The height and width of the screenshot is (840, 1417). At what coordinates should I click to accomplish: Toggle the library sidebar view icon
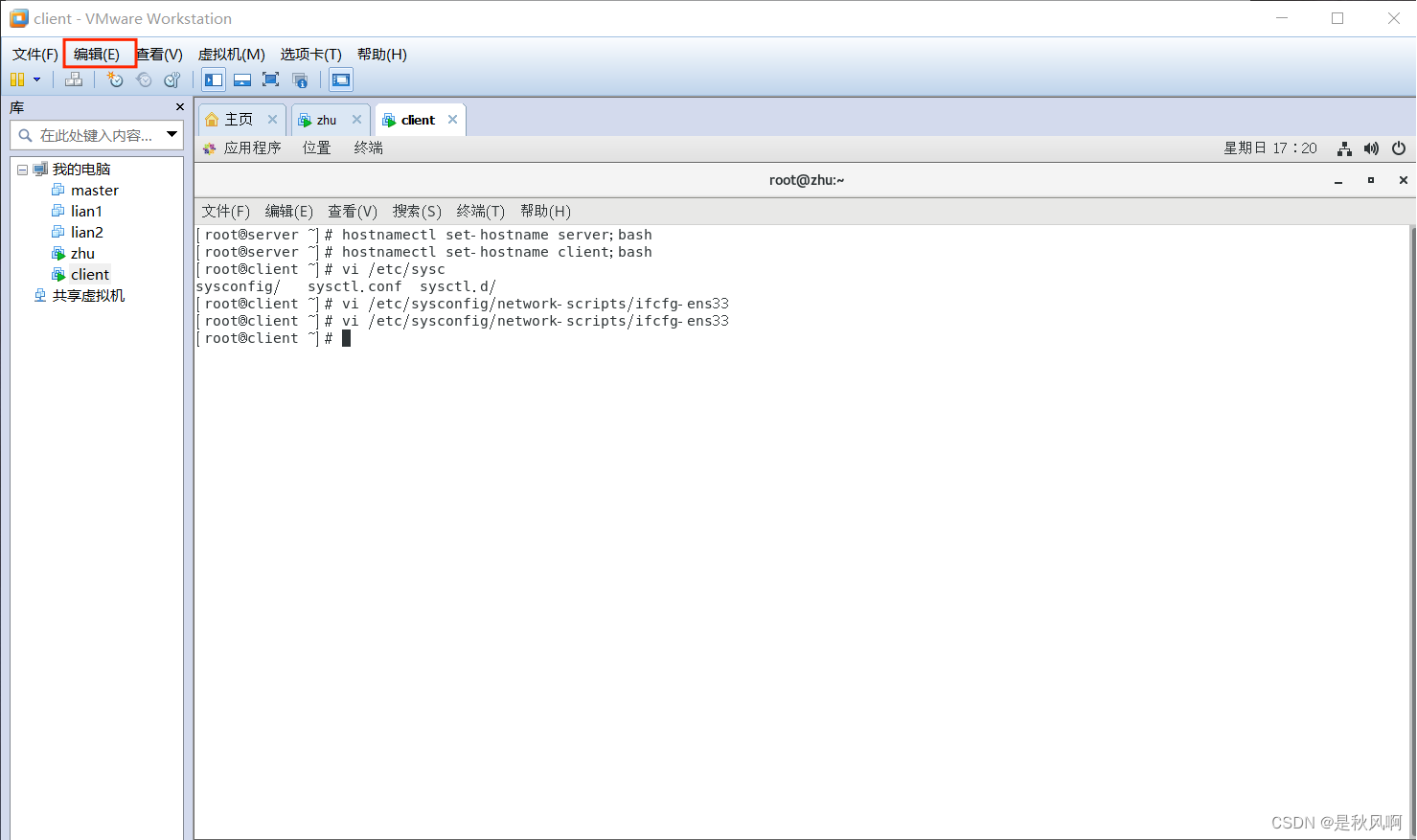coord(214,79)
